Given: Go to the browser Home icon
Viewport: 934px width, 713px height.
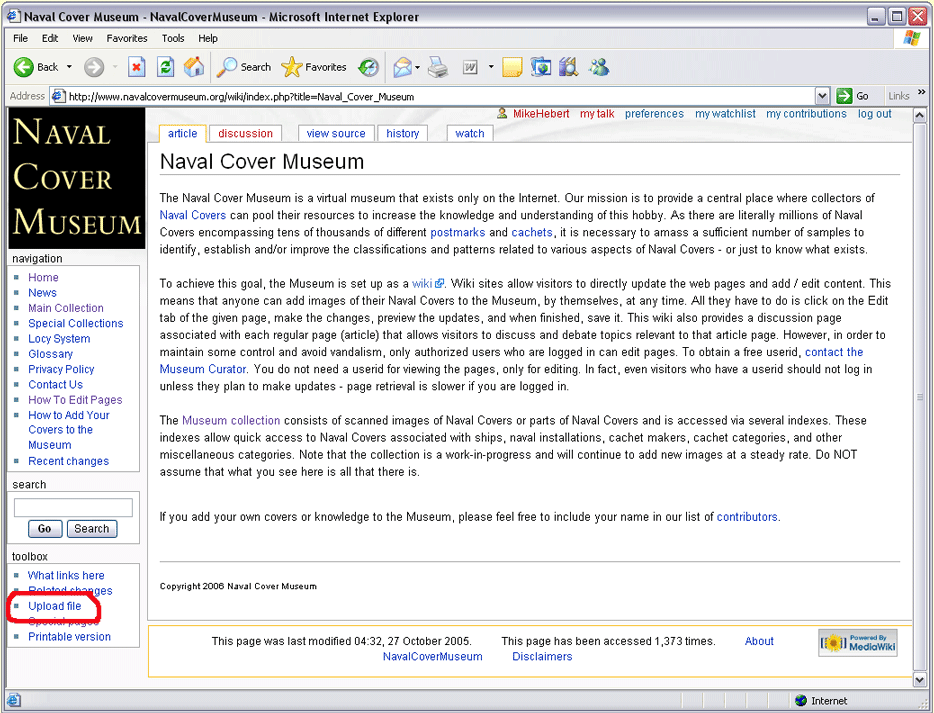Looking at the screenshot, I should (x=194, y=67).
